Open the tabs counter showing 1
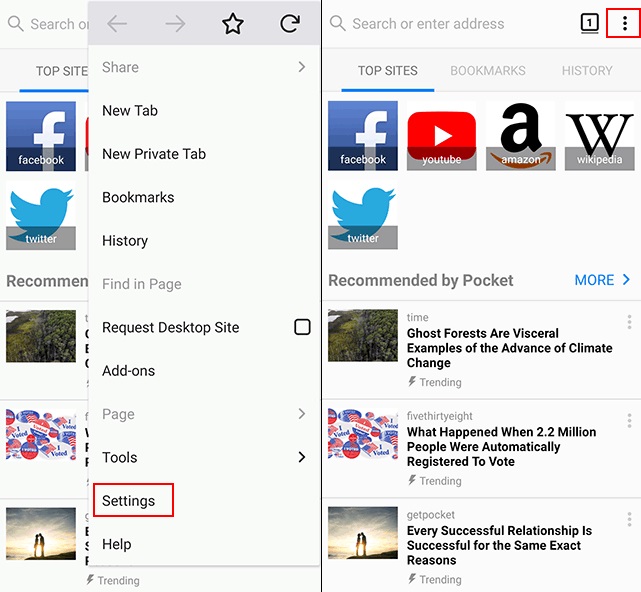Image resolution: width=641 pixels, height=592 pixels. pos(589,23)
